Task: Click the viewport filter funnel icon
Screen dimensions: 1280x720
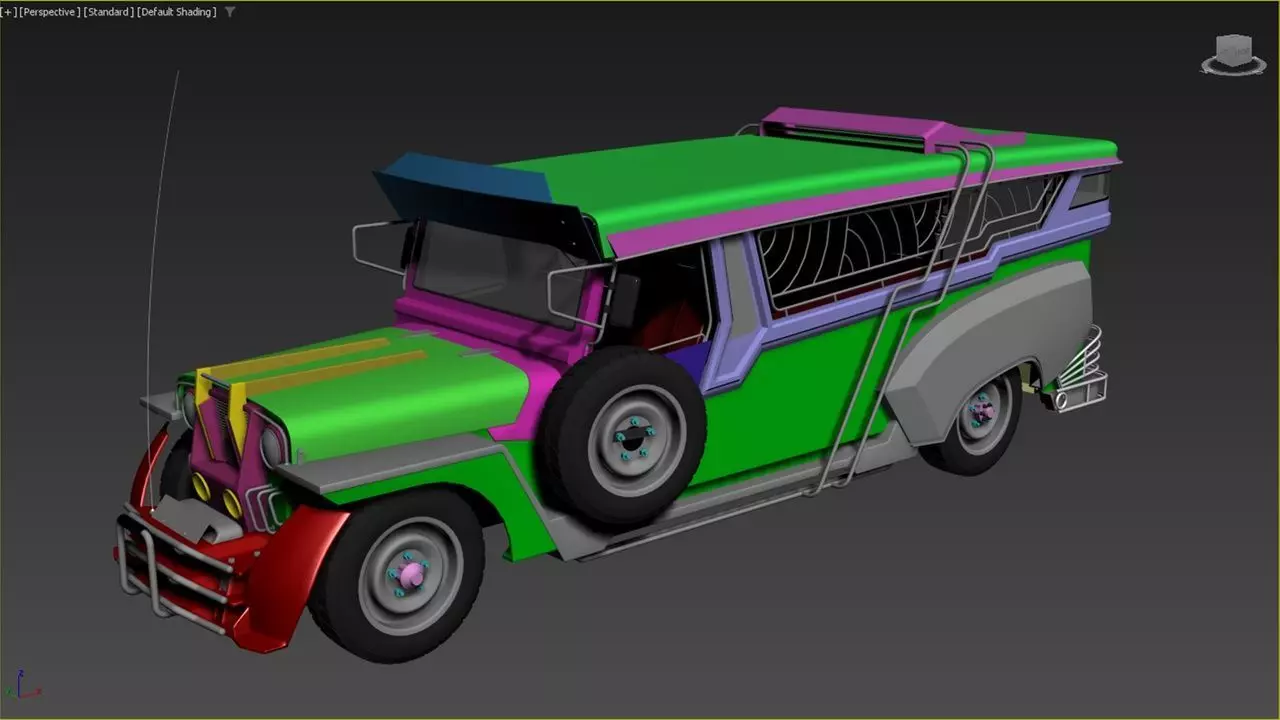Action: pos(230,12)
